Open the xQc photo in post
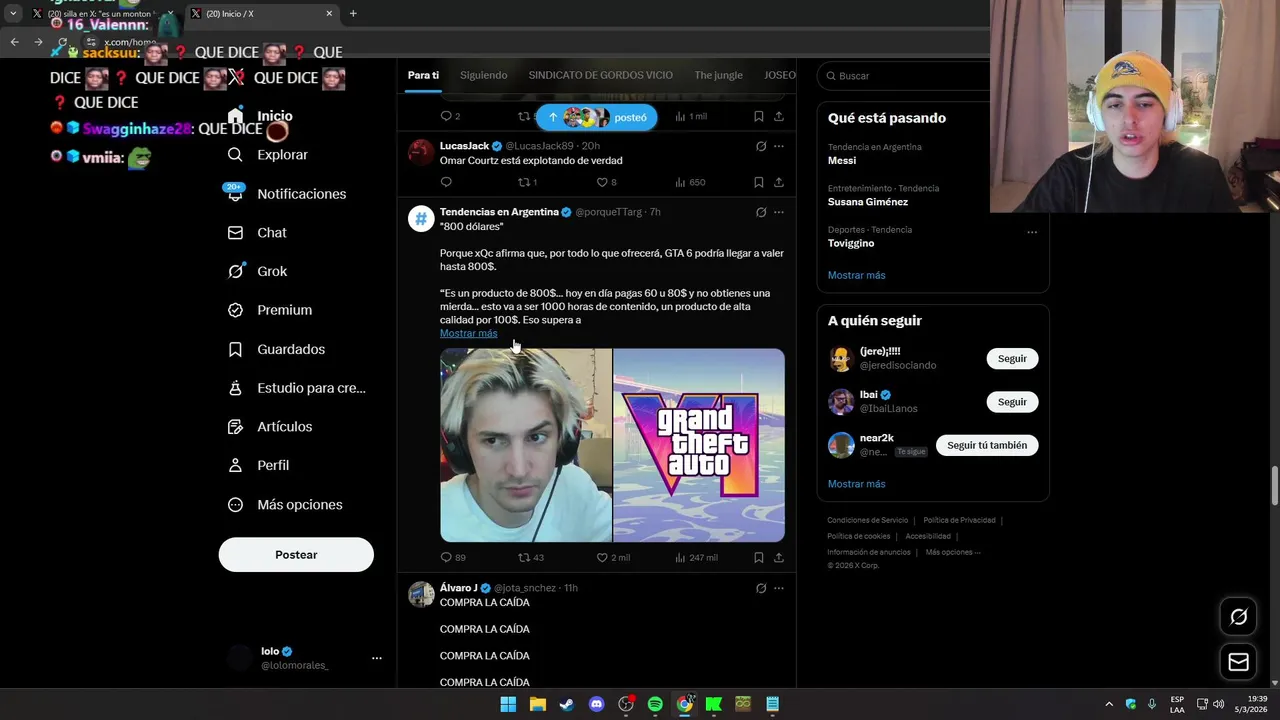Viewport: 1280px width, 720px height. (526, 445)
